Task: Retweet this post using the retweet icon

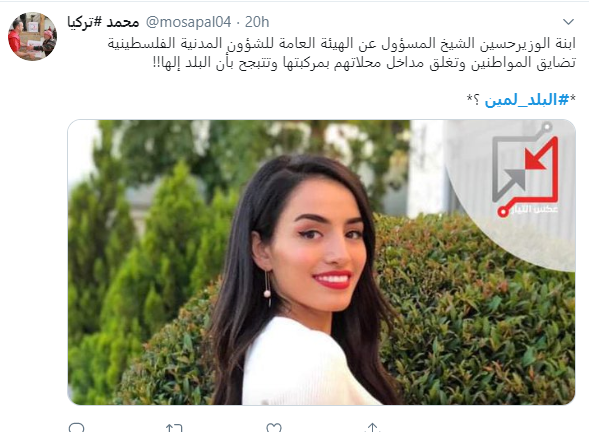Action: [174, 427]
